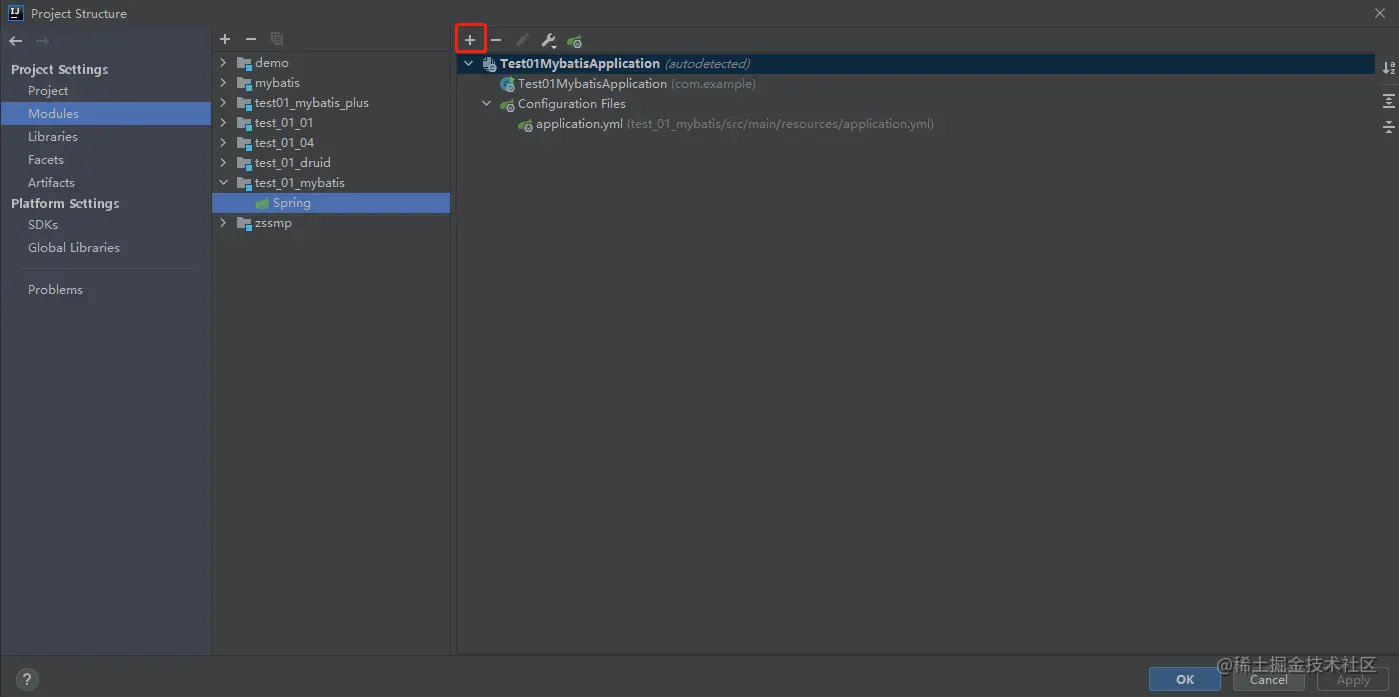Viewport: 1399px width, 697px height.
Task: Open the Libraries settings page
Action: pos(53,137)
